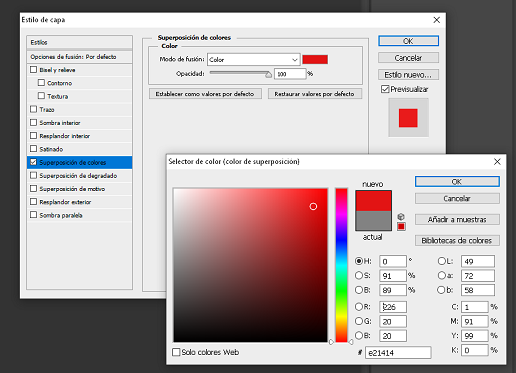Click Establecer como valores por defecto

pyautogui.click(x=205, y=94)
